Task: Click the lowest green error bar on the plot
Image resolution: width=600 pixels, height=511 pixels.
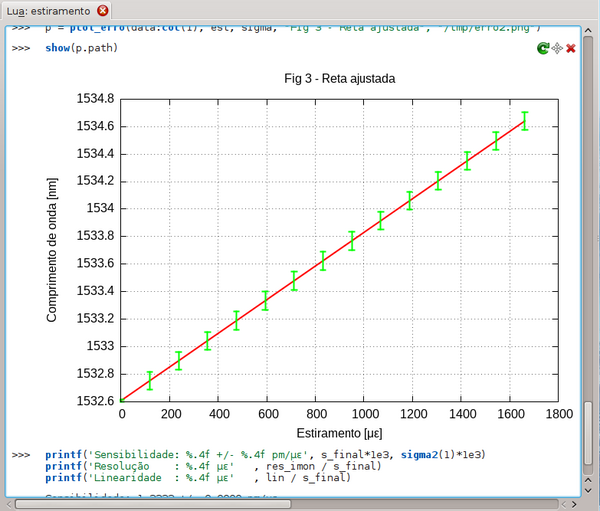Action: [x=149, y=380]
